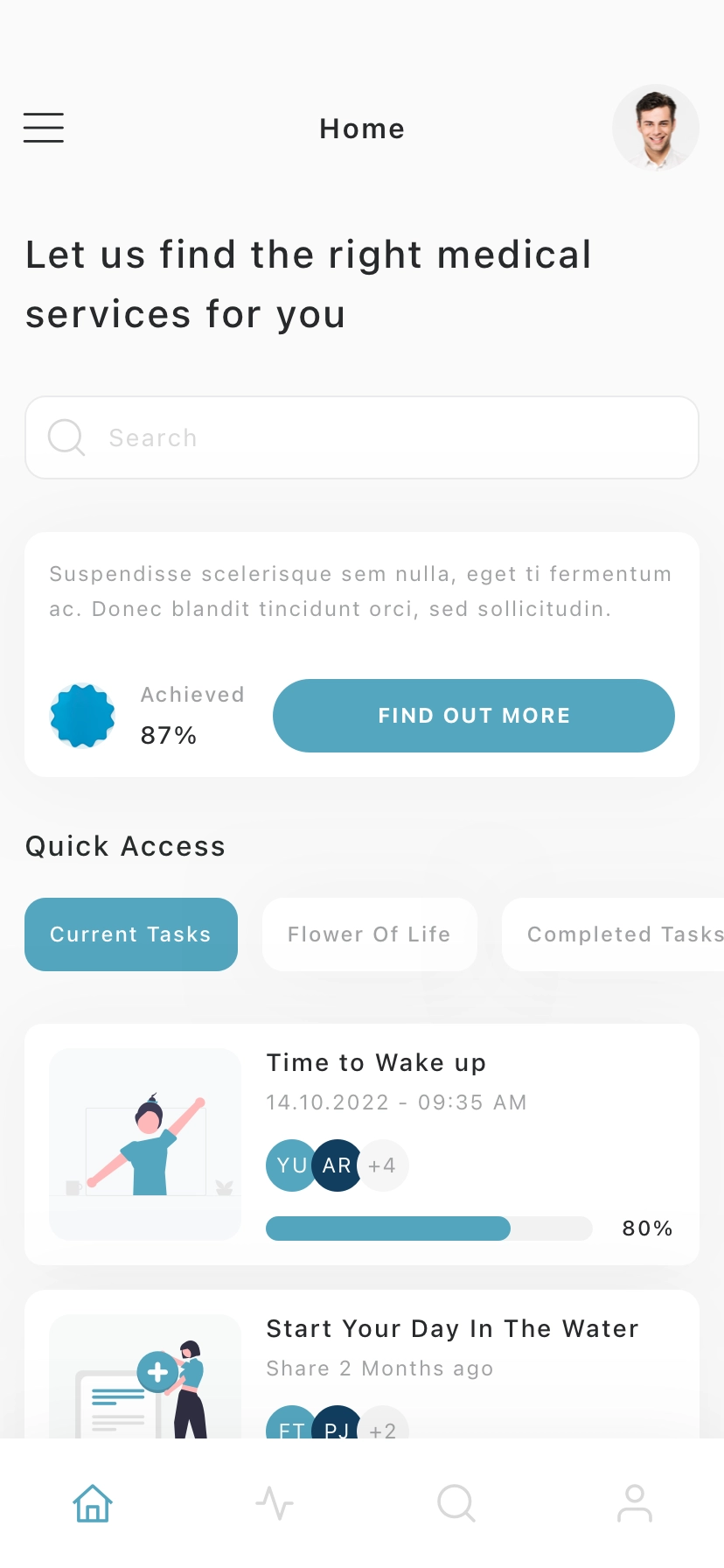Viewport: 724px width, 1568px height.
Task: Switch to the Flower Of Life tab
Action: tap(369, 934)
